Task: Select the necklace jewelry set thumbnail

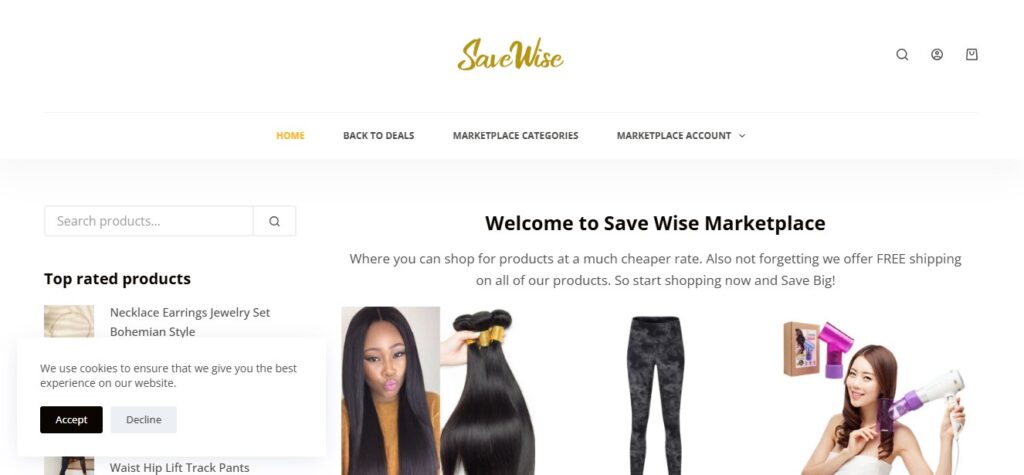Action: [x=69, y=321]
